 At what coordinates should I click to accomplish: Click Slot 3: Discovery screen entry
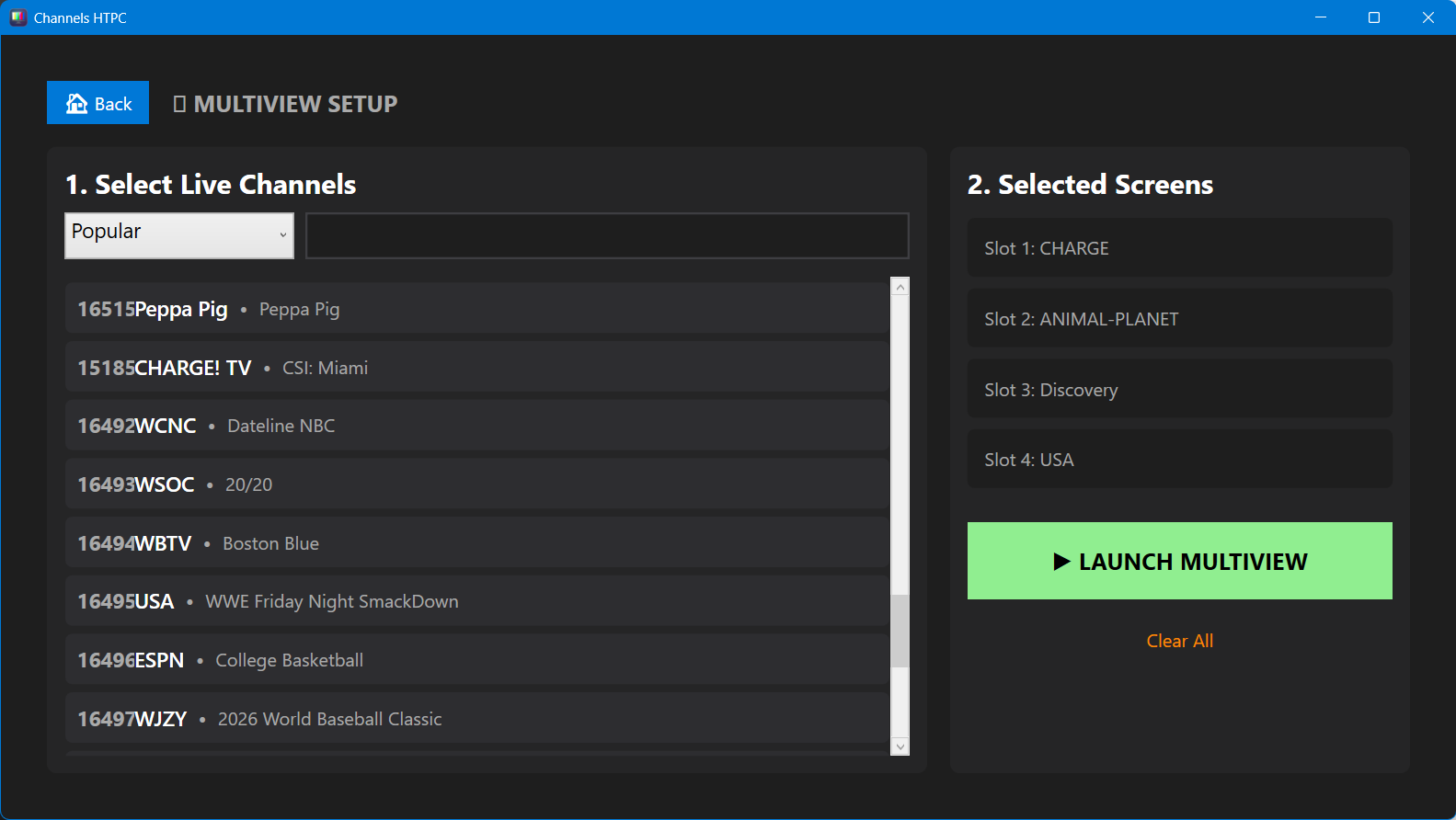(1179, 390)
